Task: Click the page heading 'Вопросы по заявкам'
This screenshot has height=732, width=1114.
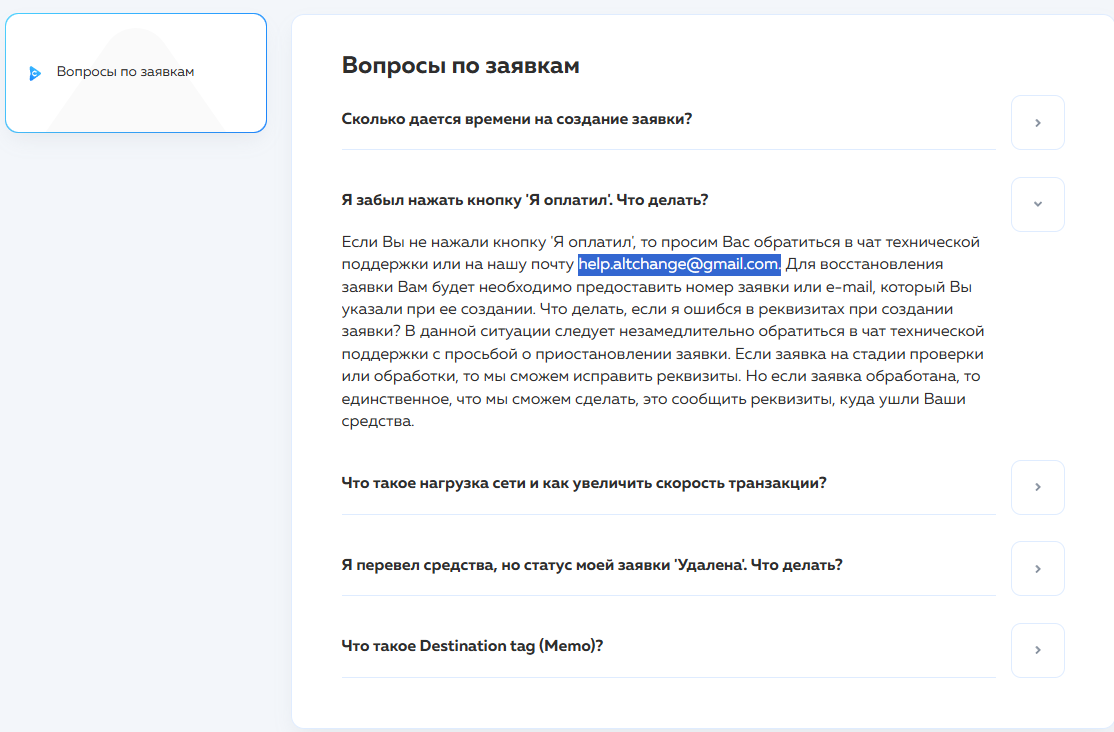Action: point(460,64)
